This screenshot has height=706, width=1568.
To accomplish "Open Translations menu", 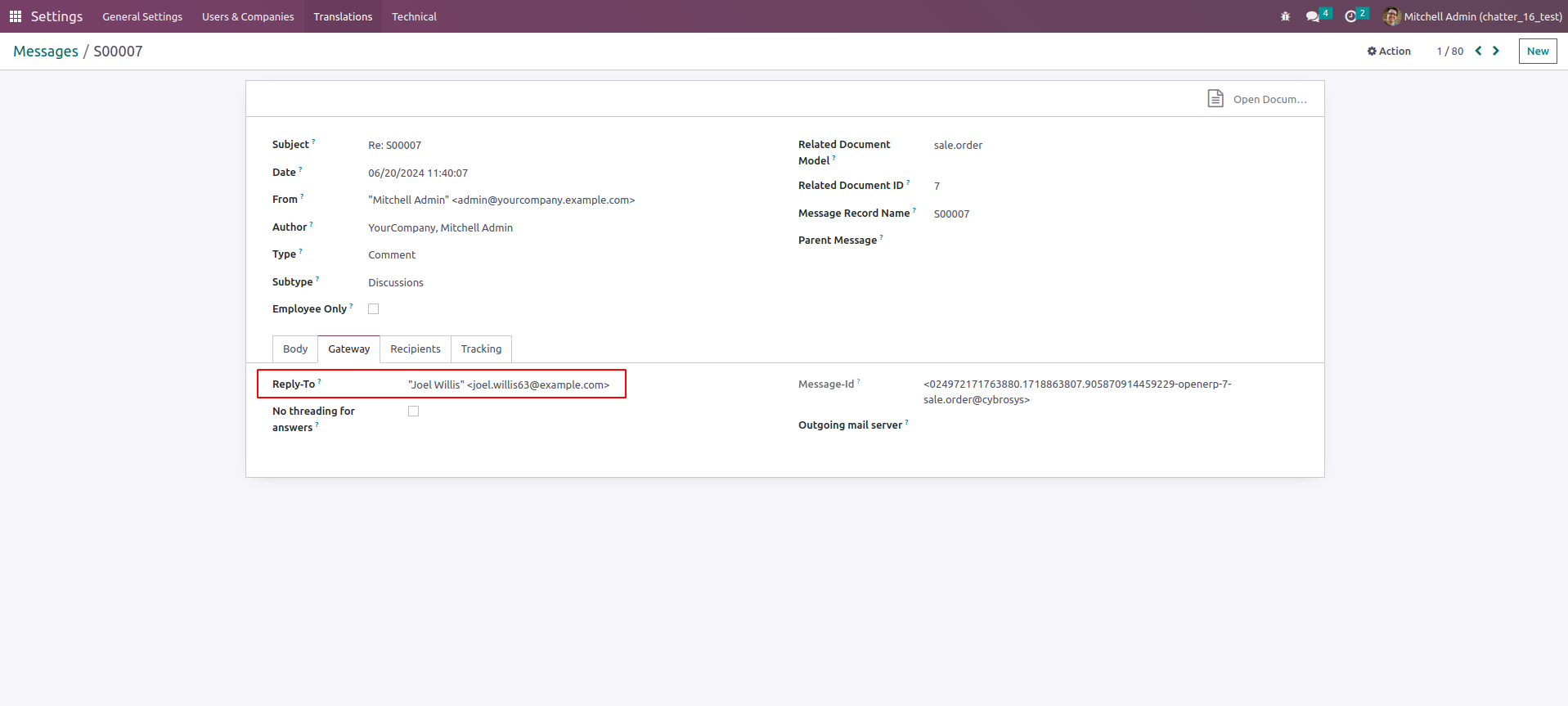I will tap(343, 16).
